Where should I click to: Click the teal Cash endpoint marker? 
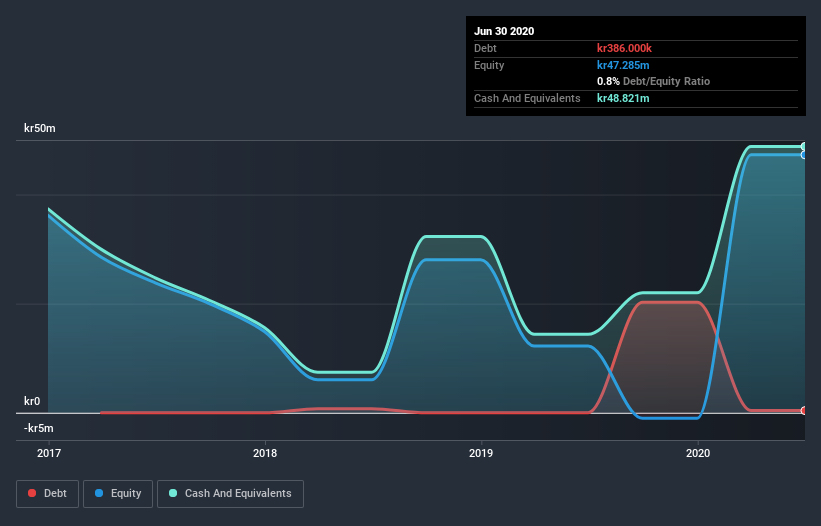click(804, 147)
